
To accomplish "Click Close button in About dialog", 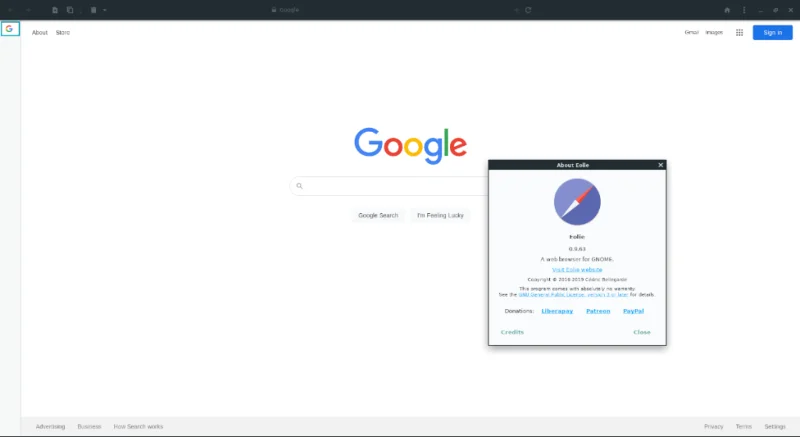I will click(642, 332).
